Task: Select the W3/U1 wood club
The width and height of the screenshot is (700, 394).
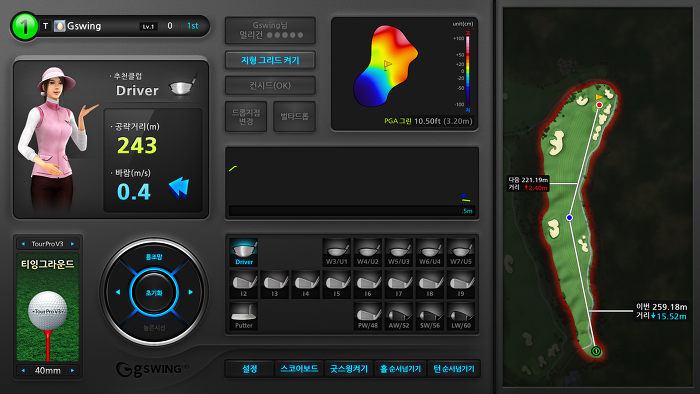Action: click(337, 252)
